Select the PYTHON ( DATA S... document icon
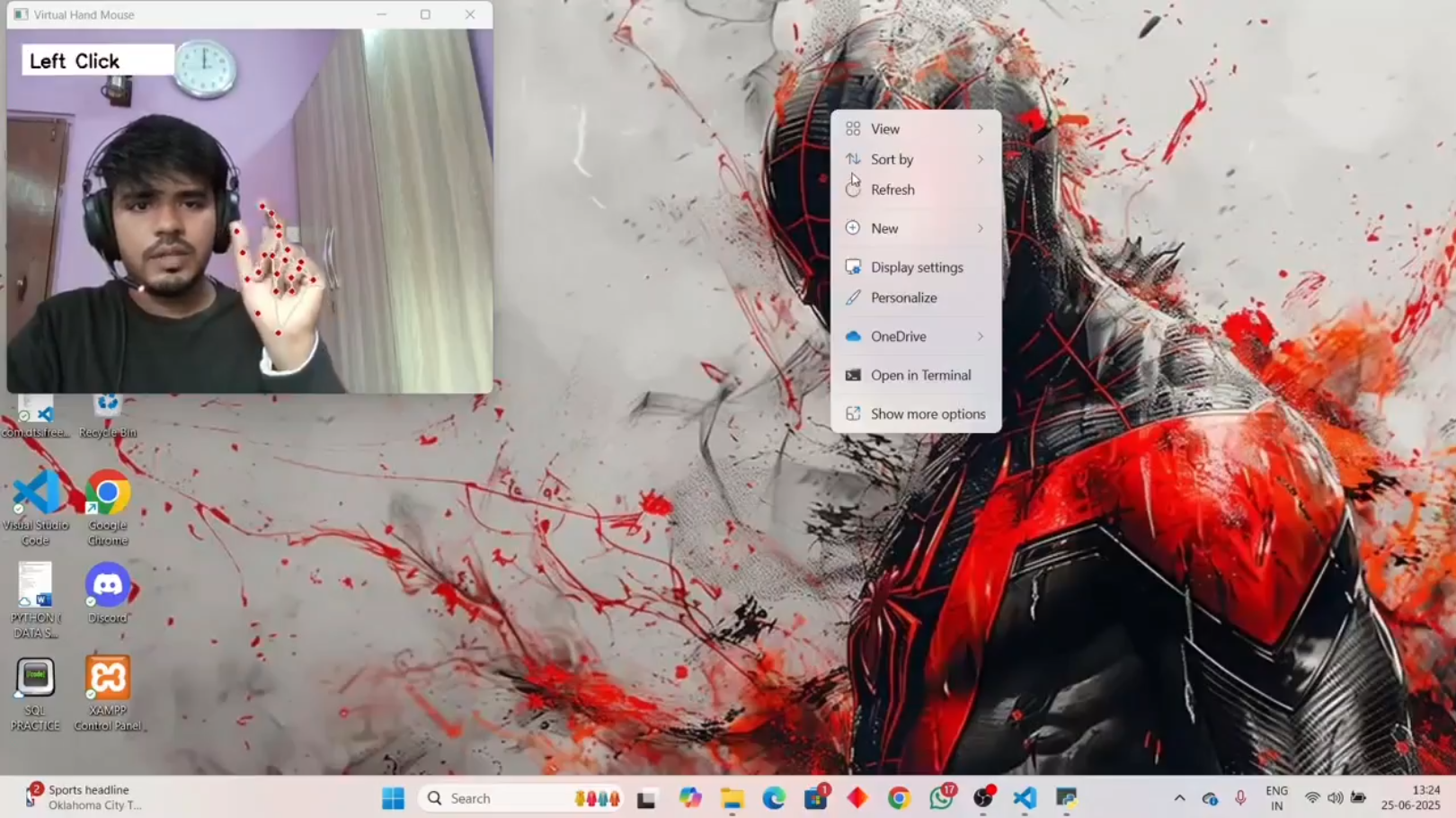Screen dimensions: 1456x818 click(36, 600)
